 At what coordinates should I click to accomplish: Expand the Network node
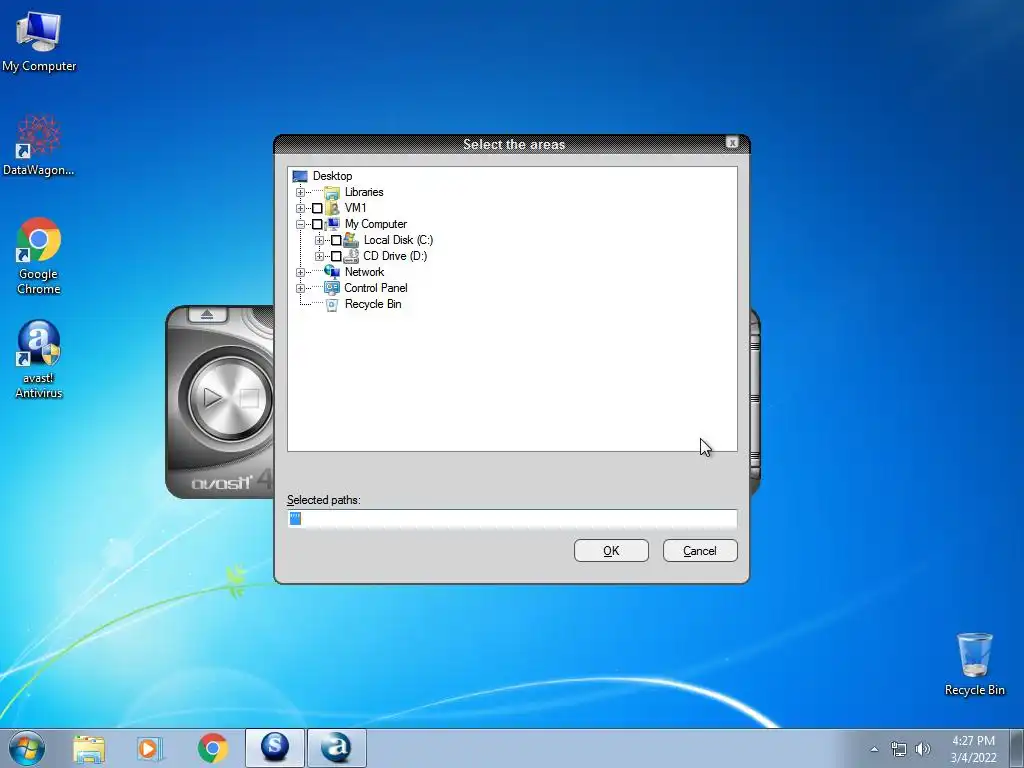coord(300,272)
